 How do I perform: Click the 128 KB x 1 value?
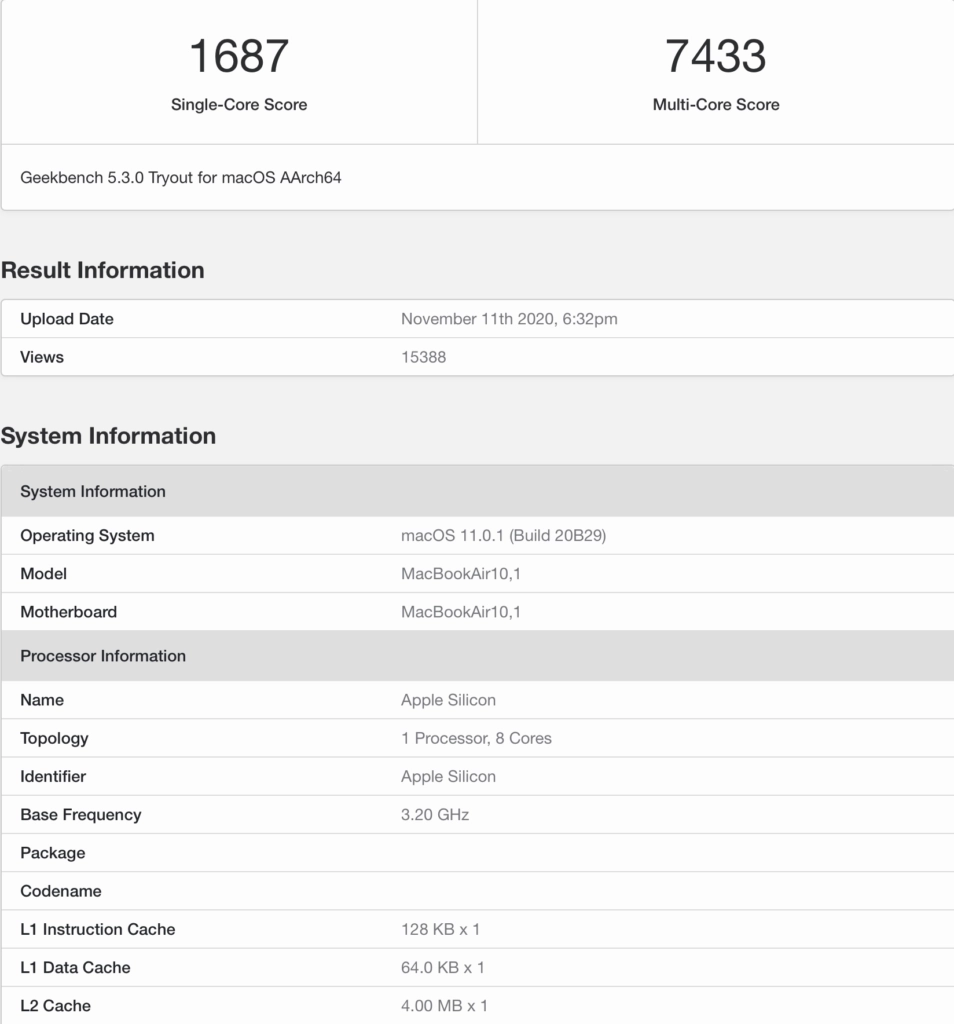point(441,929)
